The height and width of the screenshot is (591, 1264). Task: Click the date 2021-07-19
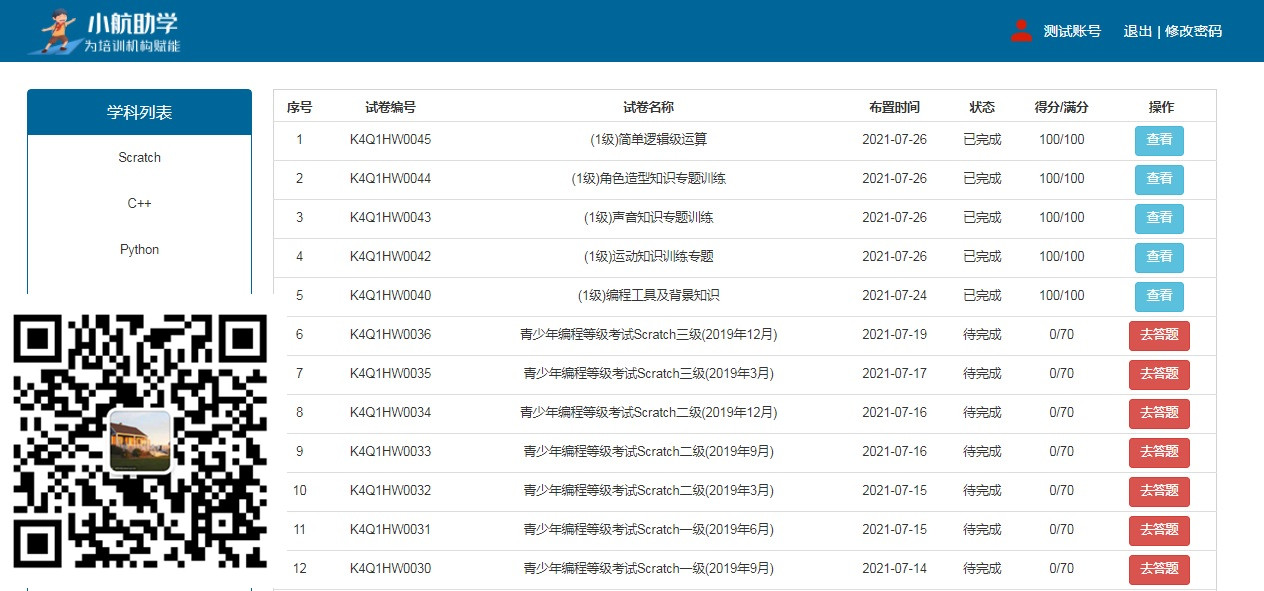[894, 335]
